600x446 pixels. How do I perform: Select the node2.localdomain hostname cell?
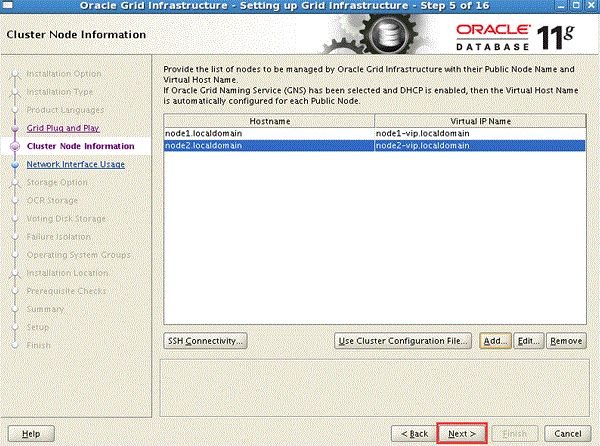269,145
